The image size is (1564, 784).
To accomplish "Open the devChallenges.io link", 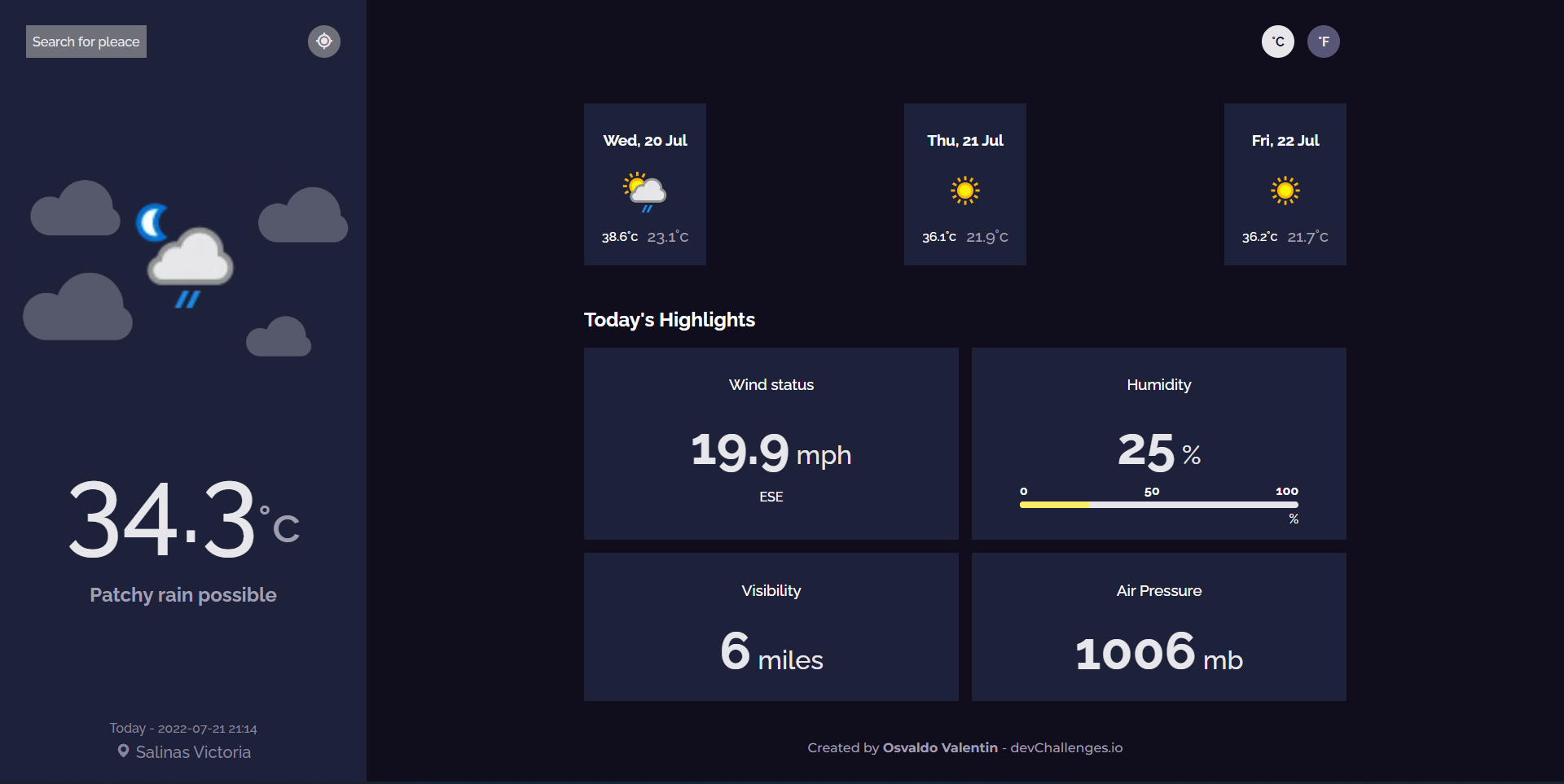I will pyautogui.click(x=1066, y=747).
